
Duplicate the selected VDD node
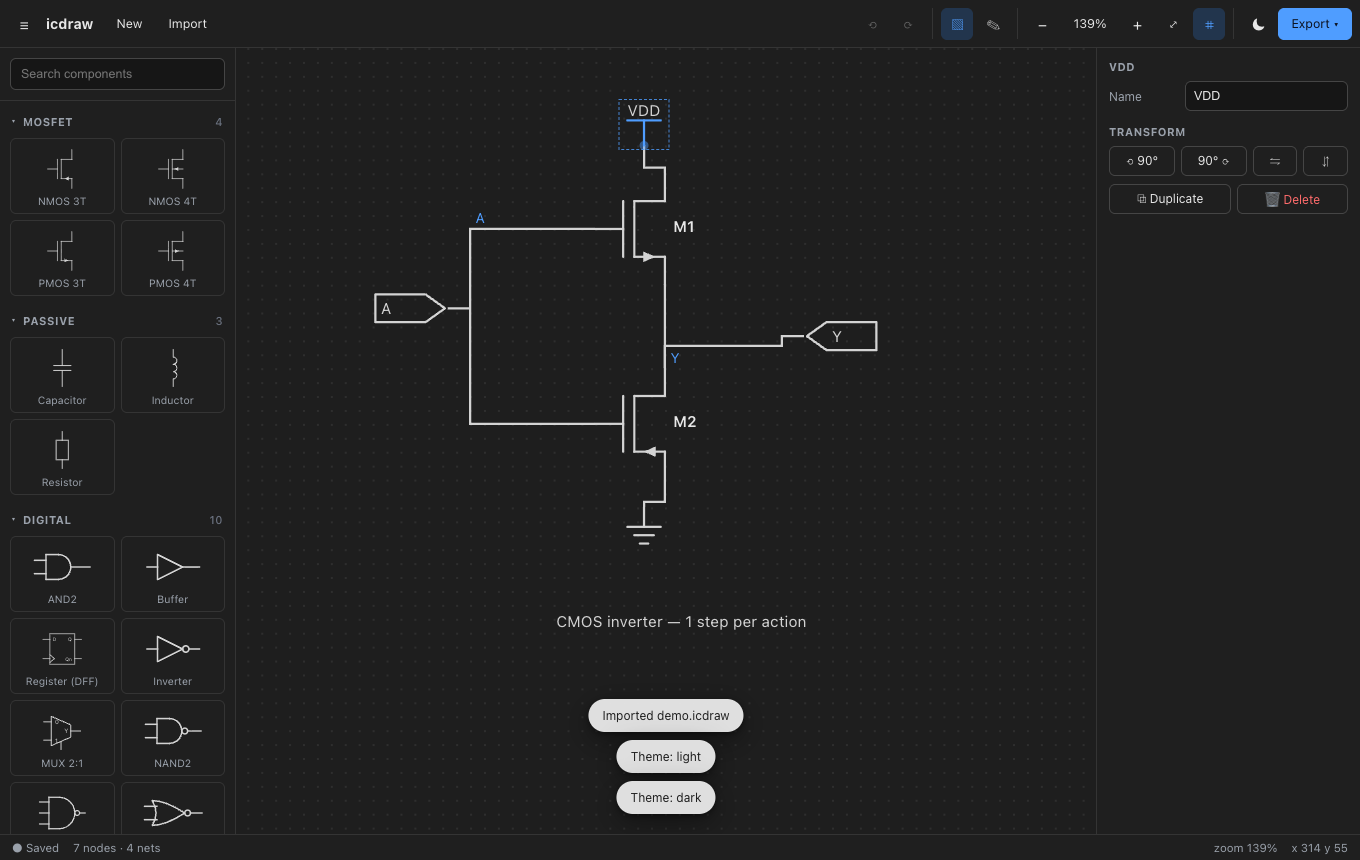[x=1170, y=199]
